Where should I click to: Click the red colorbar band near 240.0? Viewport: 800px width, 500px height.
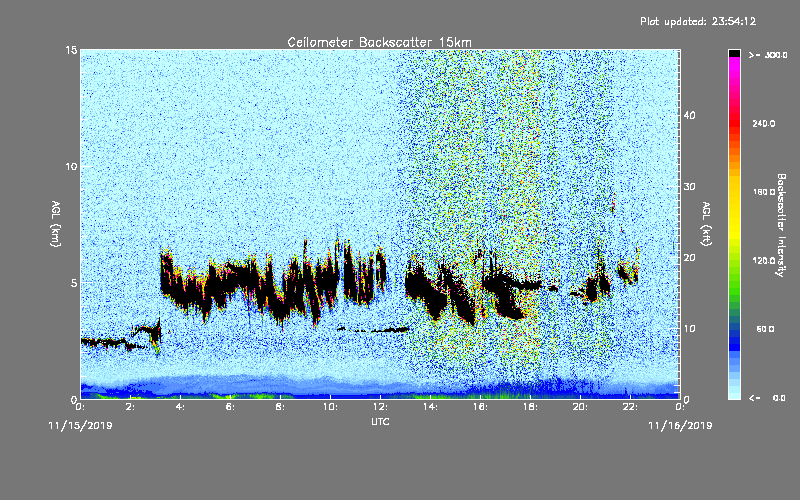tap(734, 123)
